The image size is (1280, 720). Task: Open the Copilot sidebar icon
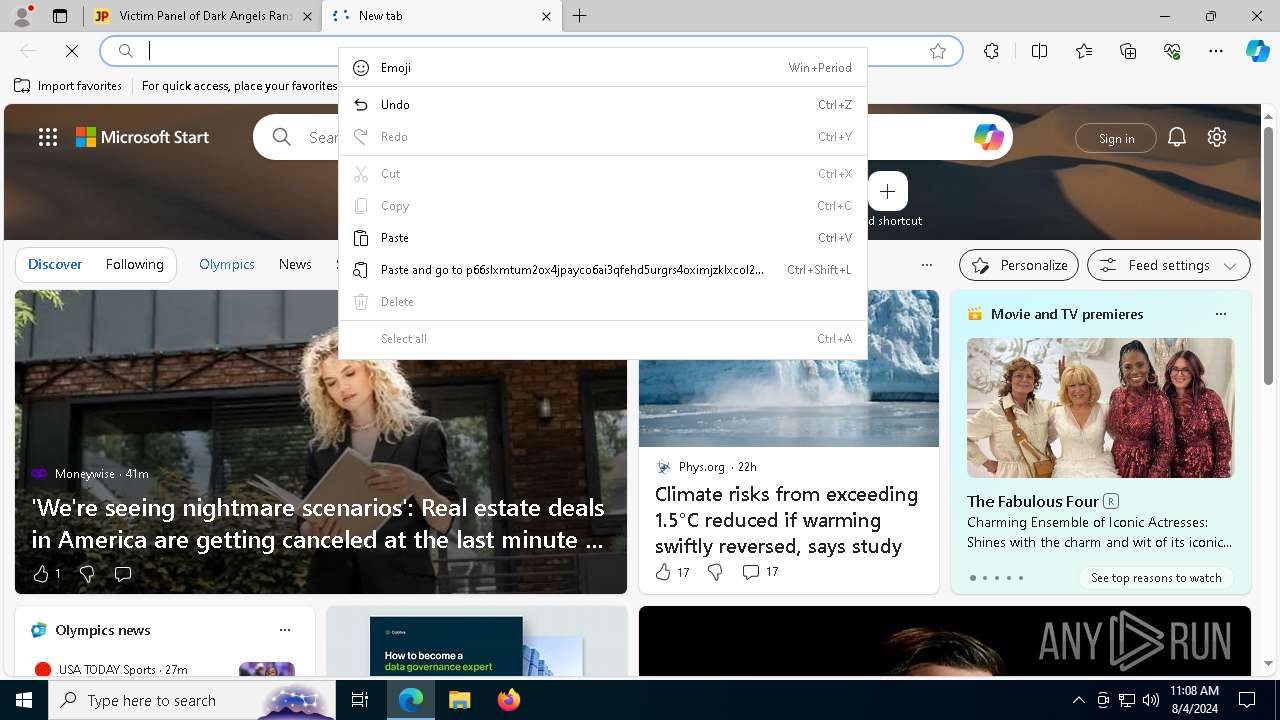pyautogui.click(x=1258, y=51)
